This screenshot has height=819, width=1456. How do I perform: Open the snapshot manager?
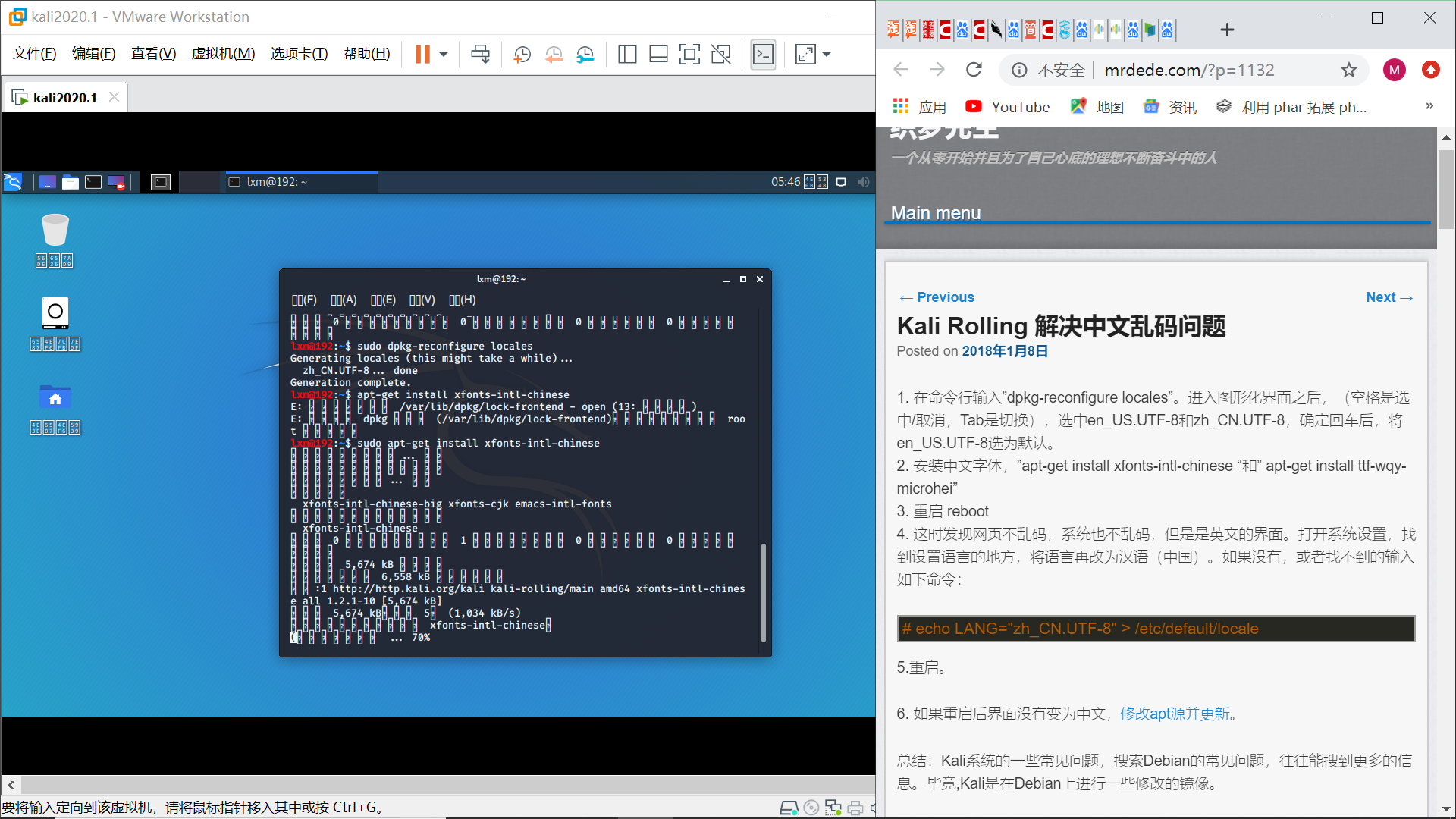pos(585,54)
